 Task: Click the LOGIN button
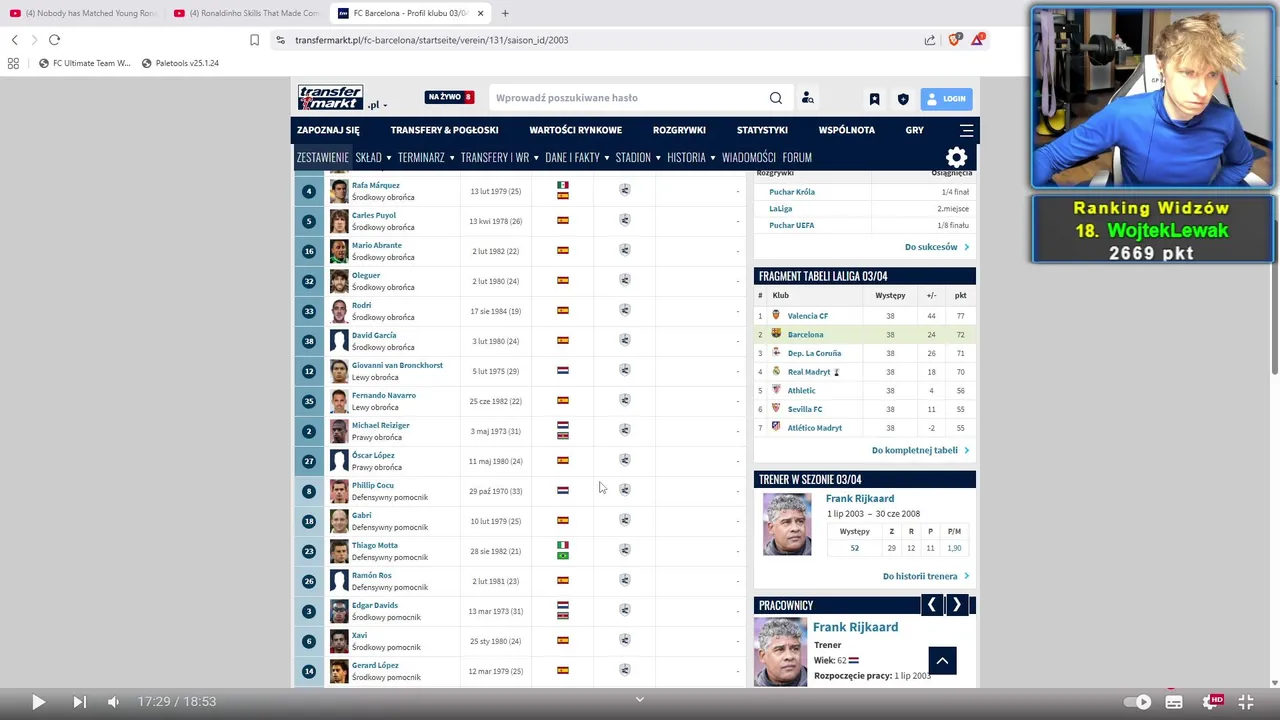(x=946, y=99)
